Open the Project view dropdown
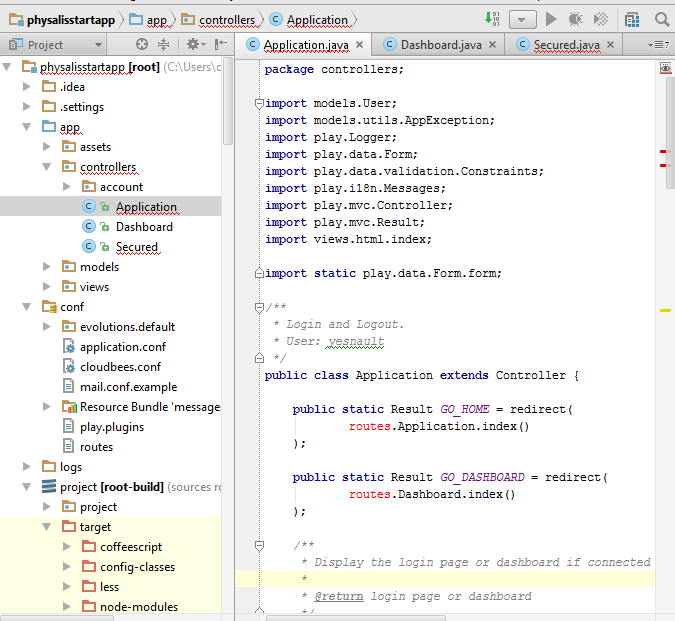Image resolution: width=675 pixels, height=621 pixels. click(97, 45)
